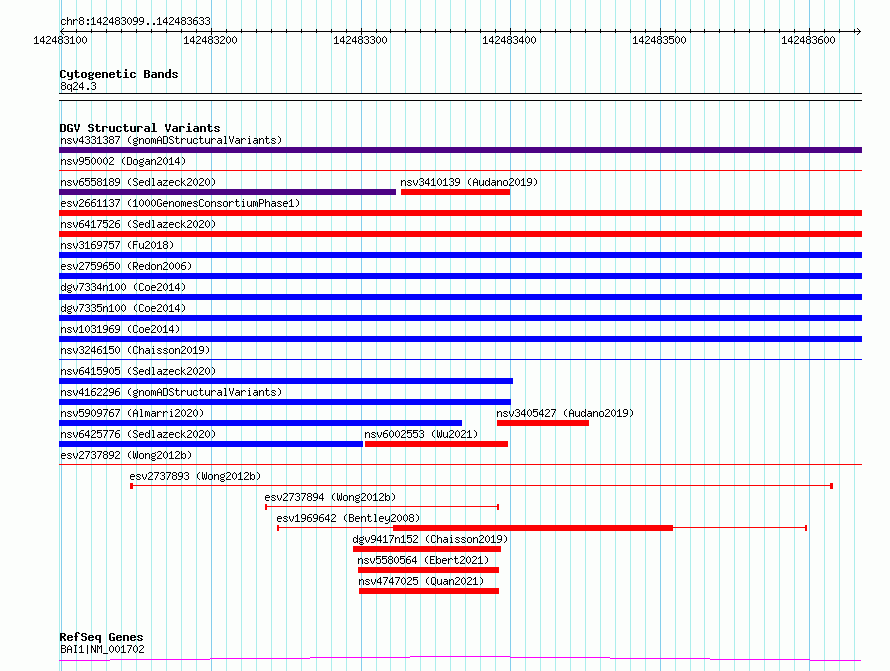This screenshot has height=671, width=890.
Task: Open nsv6002553 (Wu2021) label
Action: [421, 434]
